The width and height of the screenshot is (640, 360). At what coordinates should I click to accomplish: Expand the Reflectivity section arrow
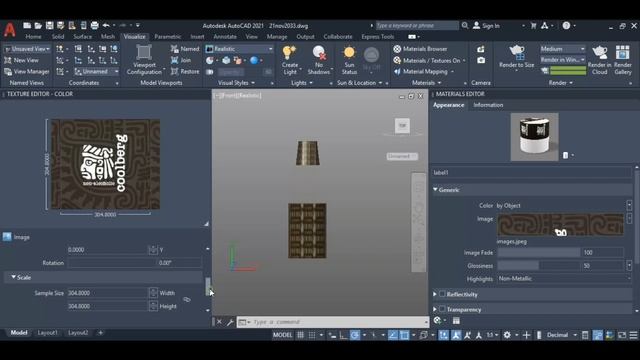435,294
